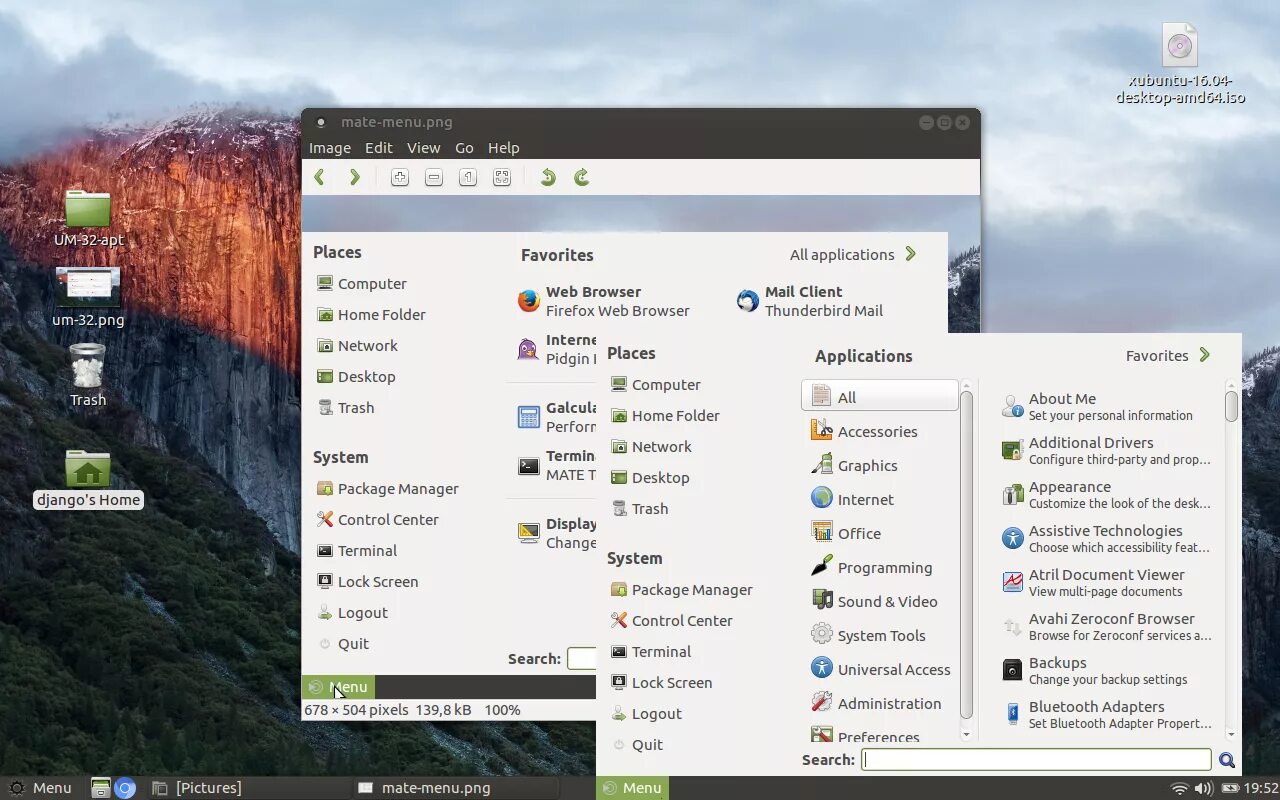Adjust the system volume from the tray
Screen dimensions: 1280x800
[x=1205, y=787]
